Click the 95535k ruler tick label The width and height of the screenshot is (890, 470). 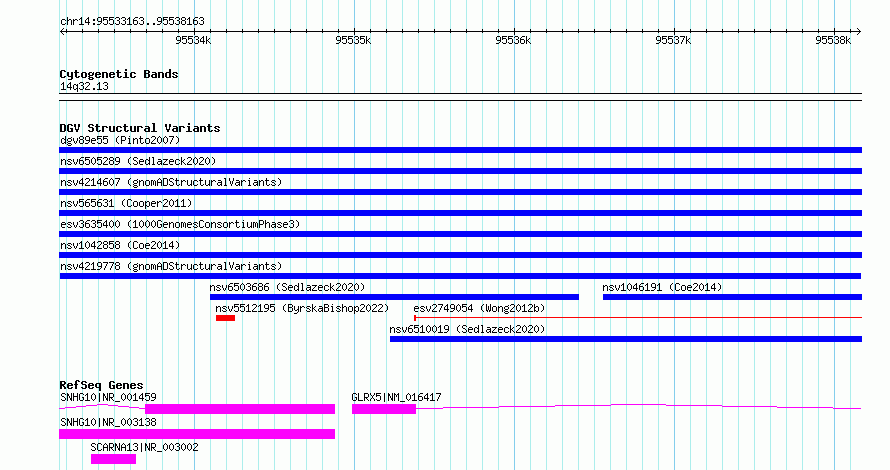pos(353,40)
